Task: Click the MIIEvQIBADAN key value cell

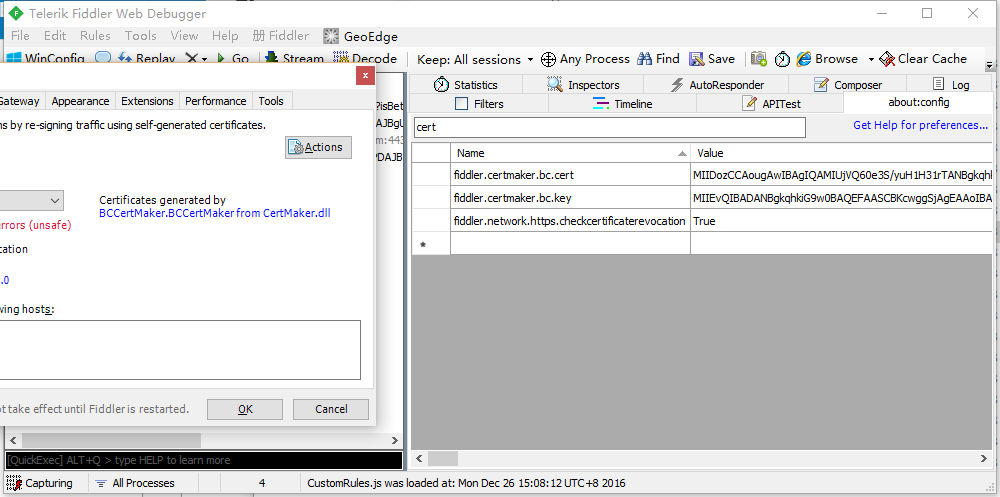Action: click(x=842, y=198)
